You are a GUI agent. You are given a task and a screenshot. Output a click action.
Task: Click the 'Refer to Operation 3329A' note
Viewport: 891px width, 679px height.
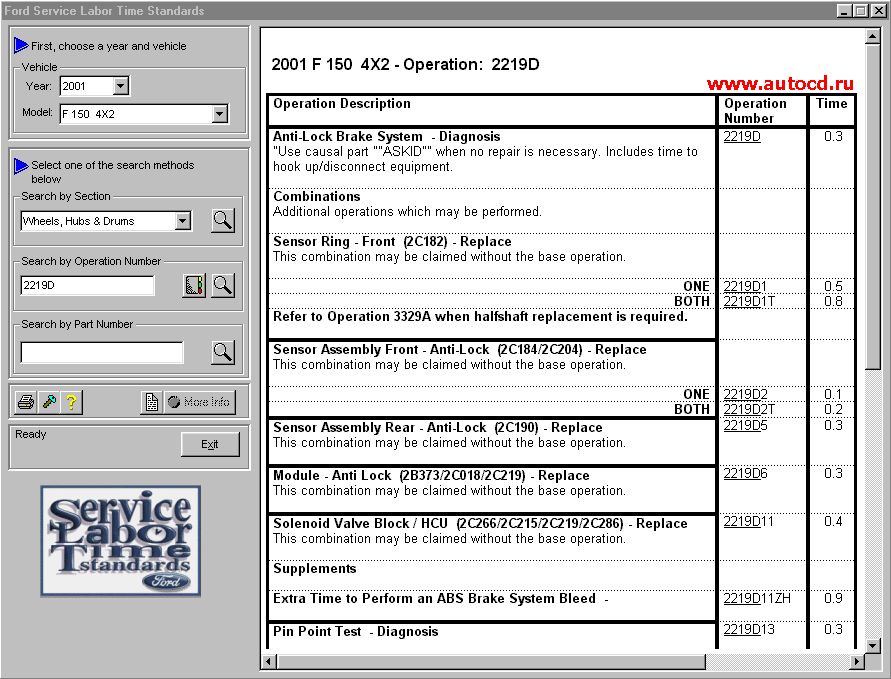coord(480,316)
